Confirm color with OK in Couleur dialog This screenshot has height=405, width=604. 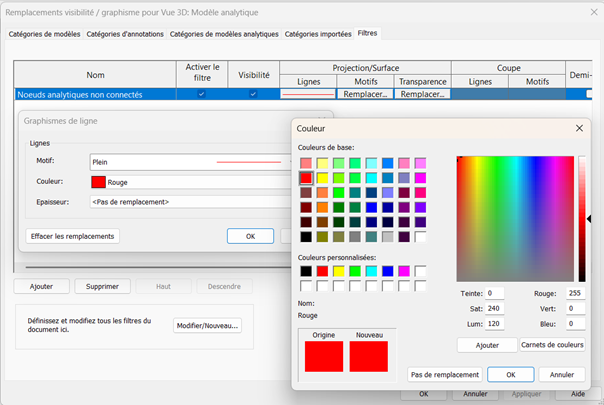click(511, 375)
